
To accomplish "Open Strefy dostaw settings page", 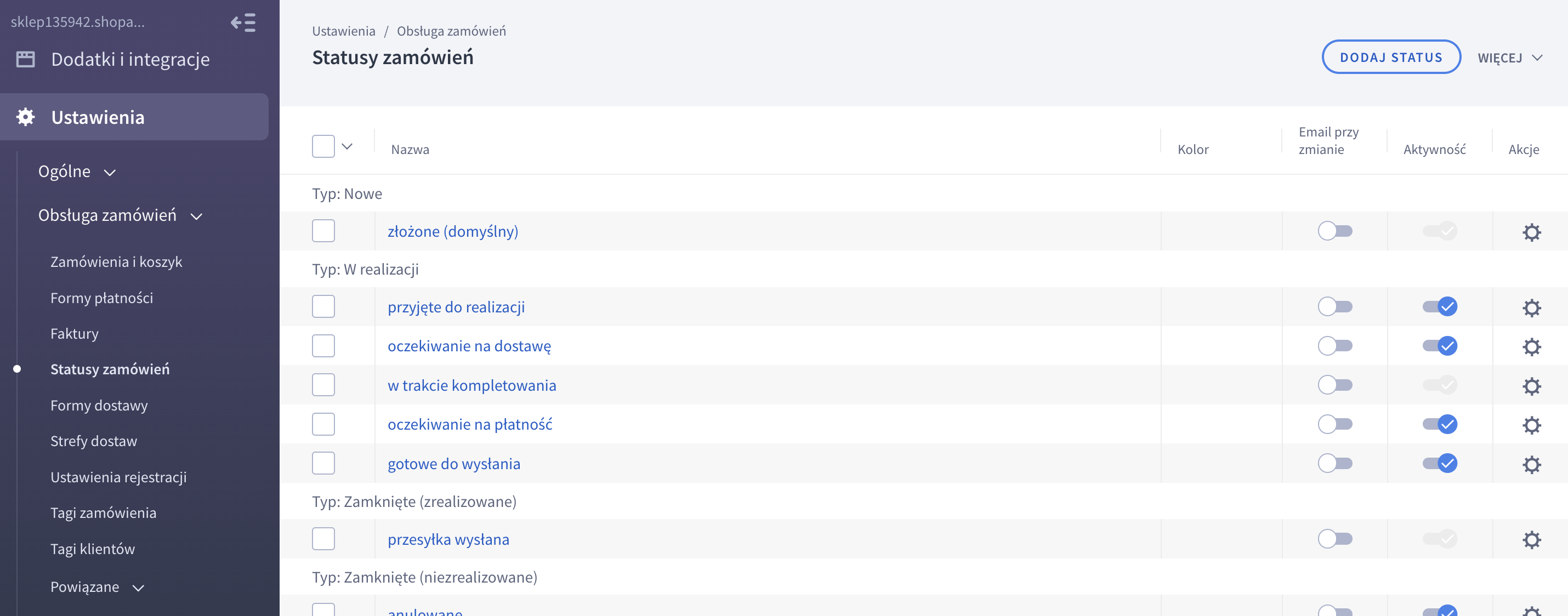I will (94, 441).
